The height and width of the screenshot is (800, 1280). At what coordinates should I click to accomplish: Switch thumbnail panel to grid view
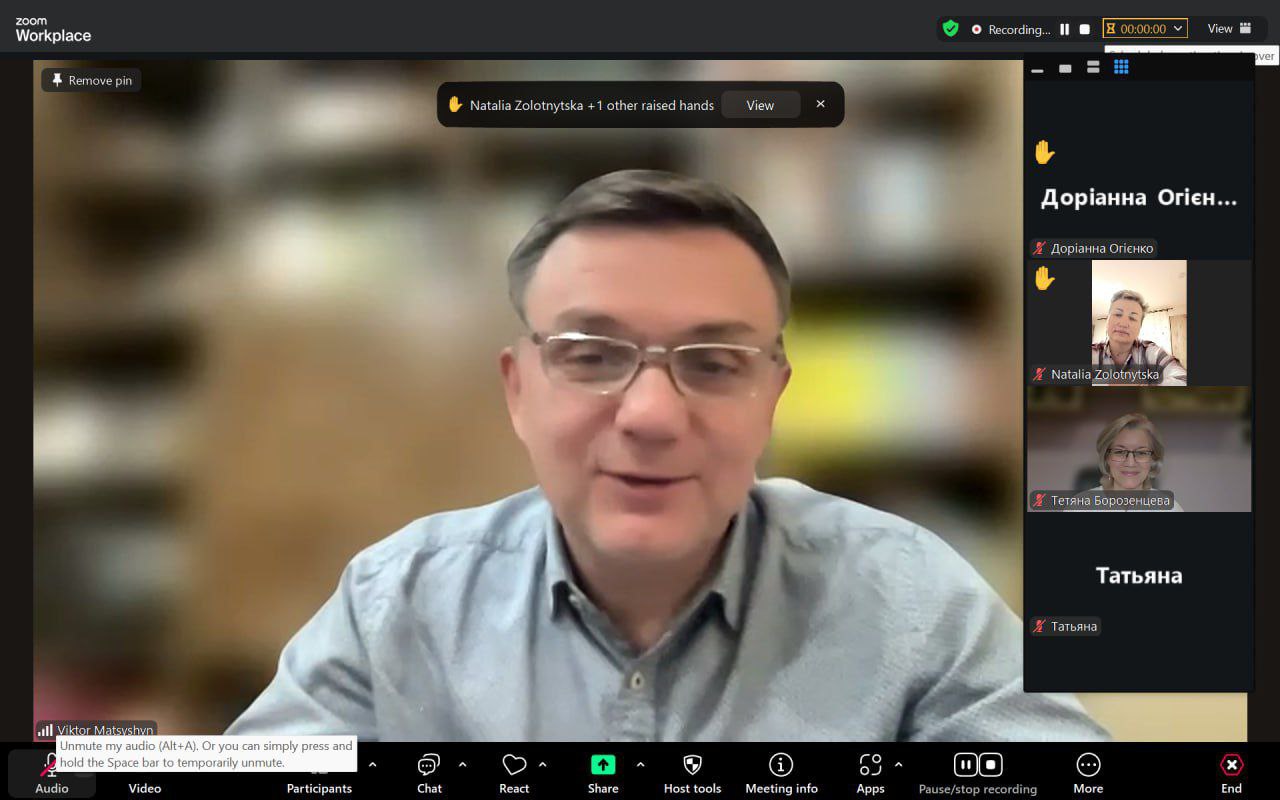pos(1121,67)
